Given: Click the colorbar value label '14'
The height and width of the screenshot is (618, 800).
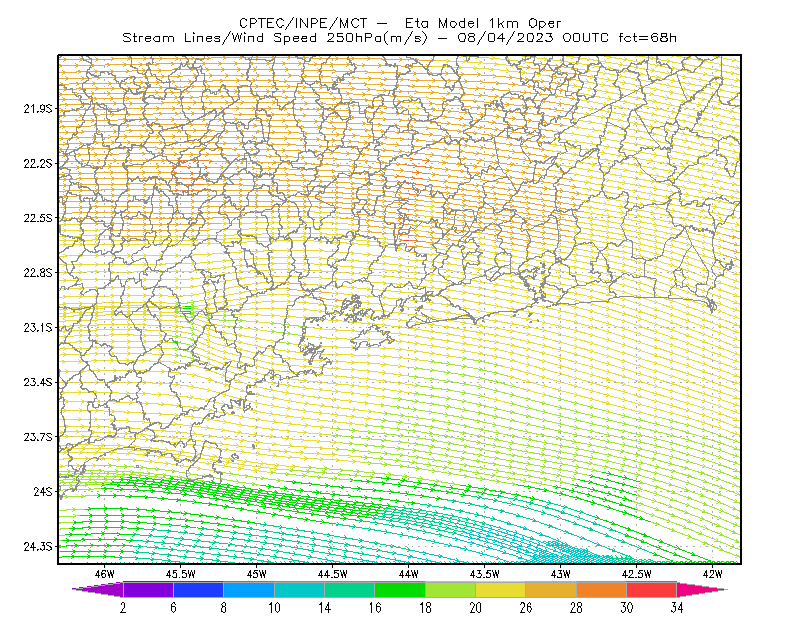Looking at the screenshot, I should coord(324,608).
